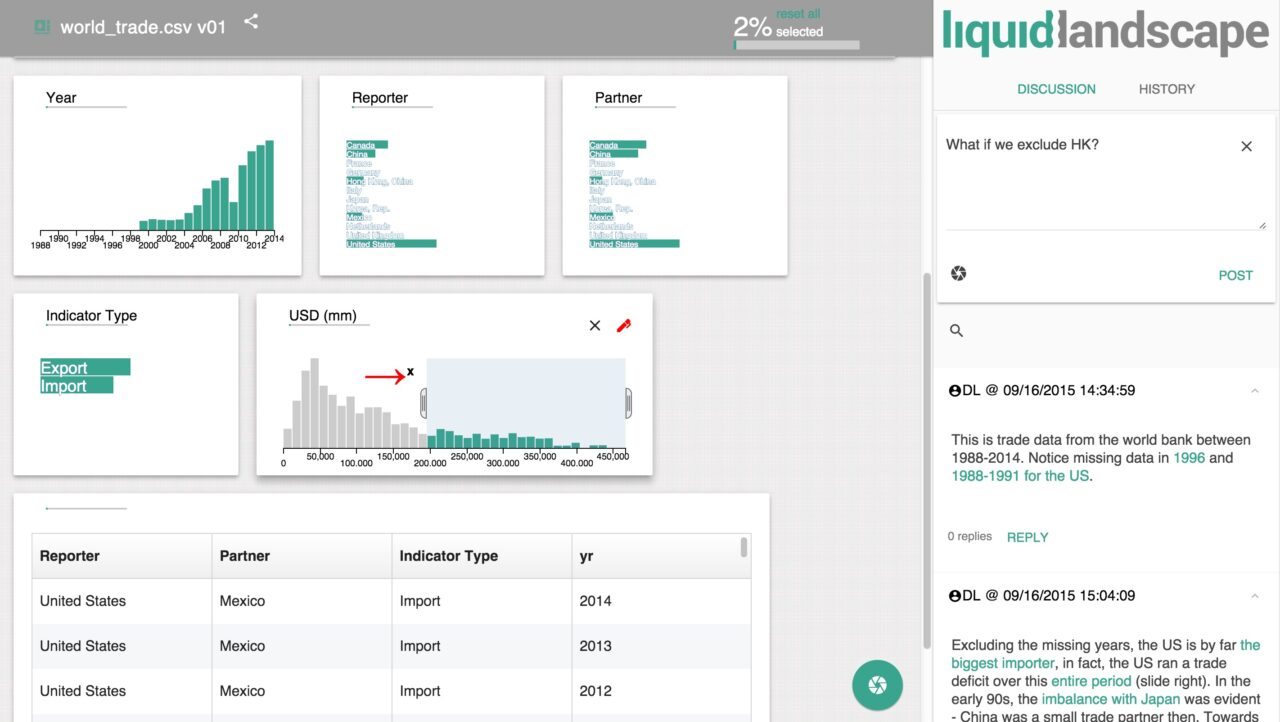Viewport: 1280px width, 722px height.
Task: Switch to the HISTORY tab
Action: pos(1167,89)
